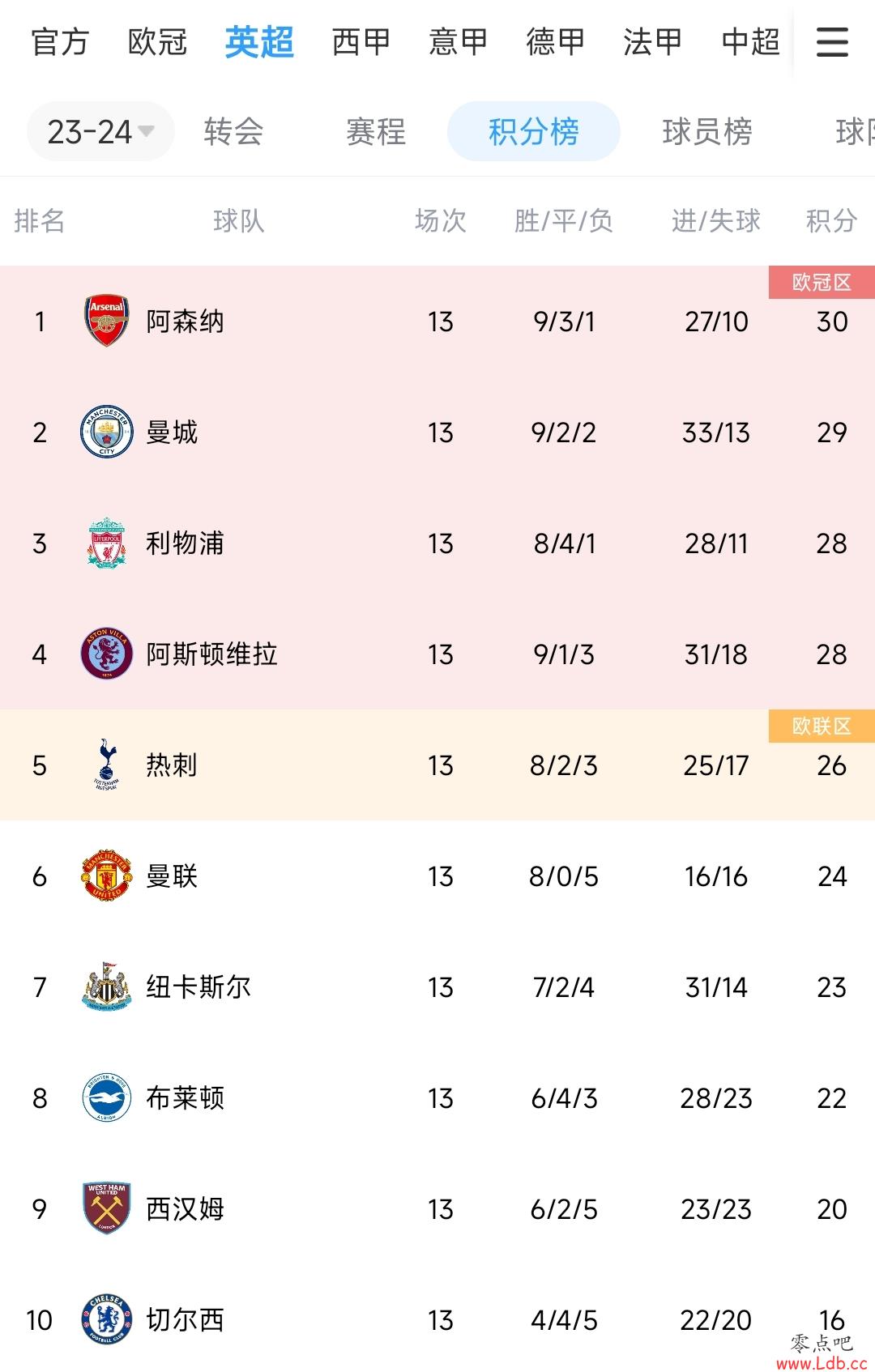875x1372 pixels.
Task: Tap the Arsenal club crest
Action: click(107, 321)
